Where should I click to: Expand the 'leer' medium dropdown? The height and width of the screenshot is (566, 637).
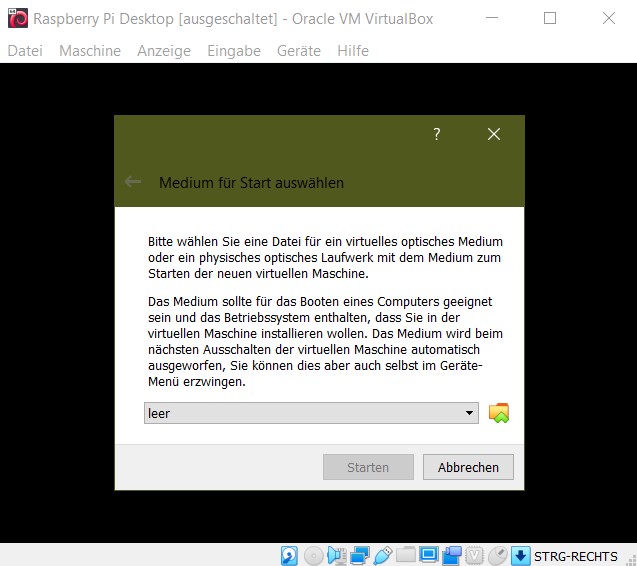(311, 413)
